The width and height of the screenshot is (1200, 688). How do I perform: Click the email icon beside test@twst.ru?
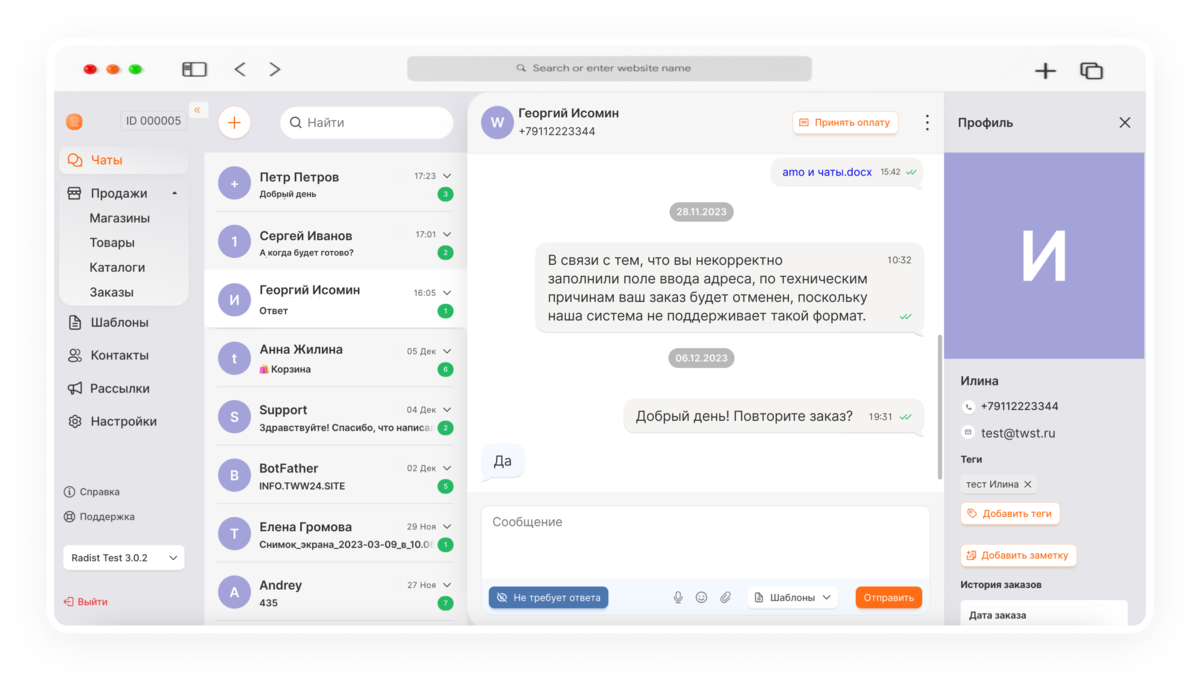pos(968,433)
